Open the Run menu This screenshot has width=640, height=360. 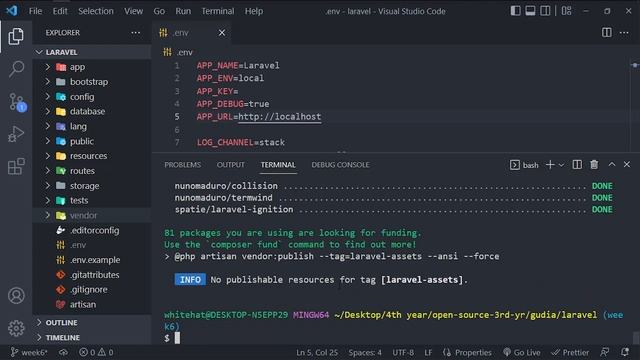point(183,11)
